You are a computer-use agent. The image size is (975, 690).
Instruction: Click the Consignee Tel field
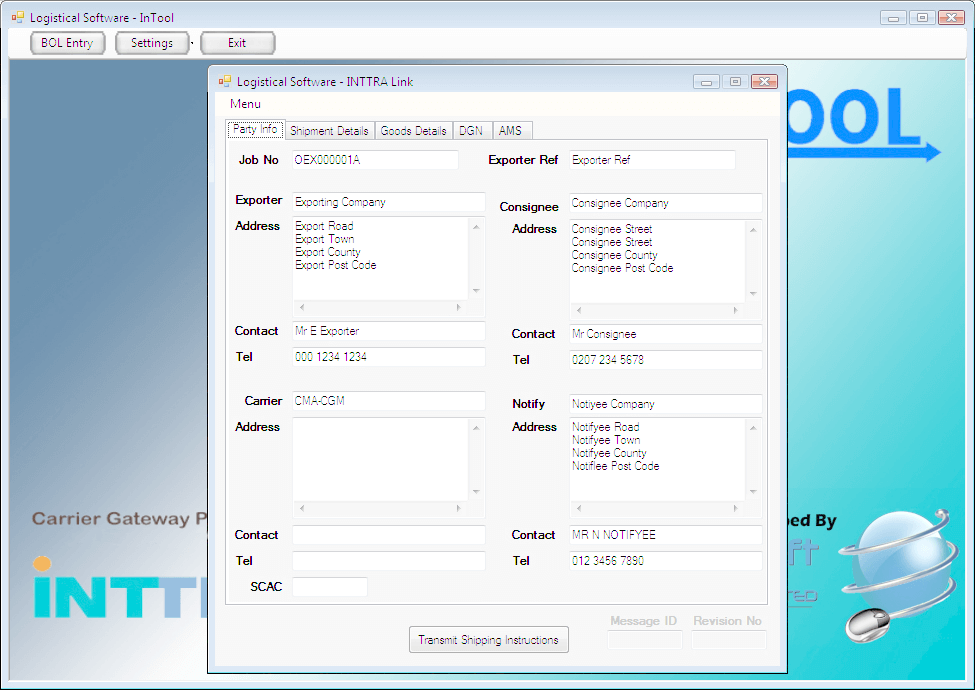(665, 360)
